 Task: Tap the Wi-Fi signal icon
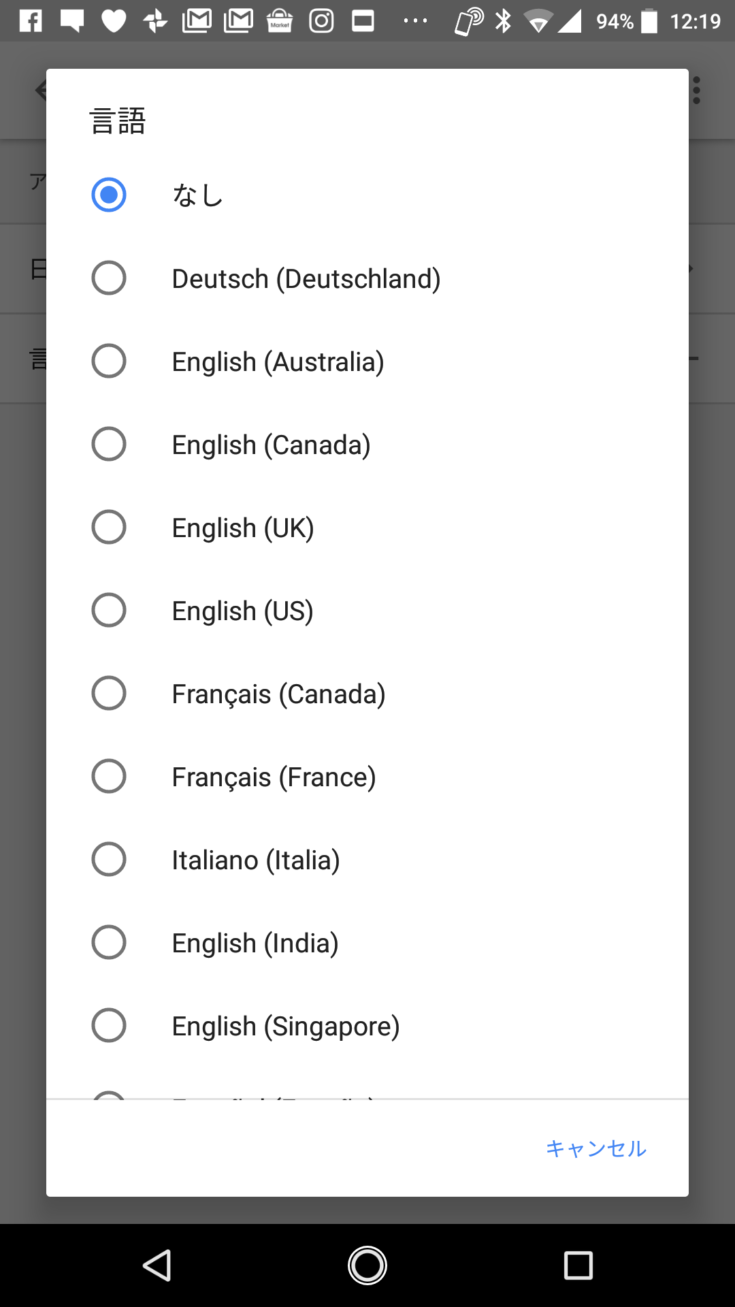539,21
